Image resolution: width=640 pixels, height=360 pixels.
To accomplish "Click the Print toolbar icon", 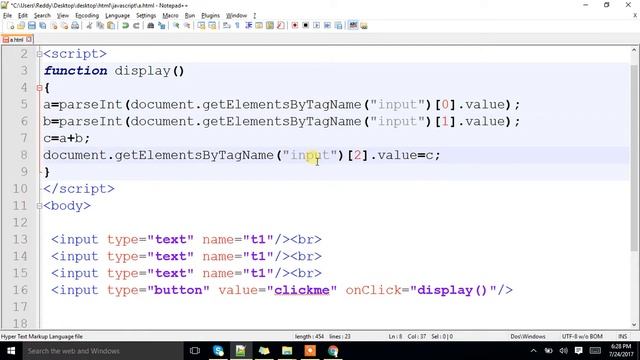I will (75, 26).
